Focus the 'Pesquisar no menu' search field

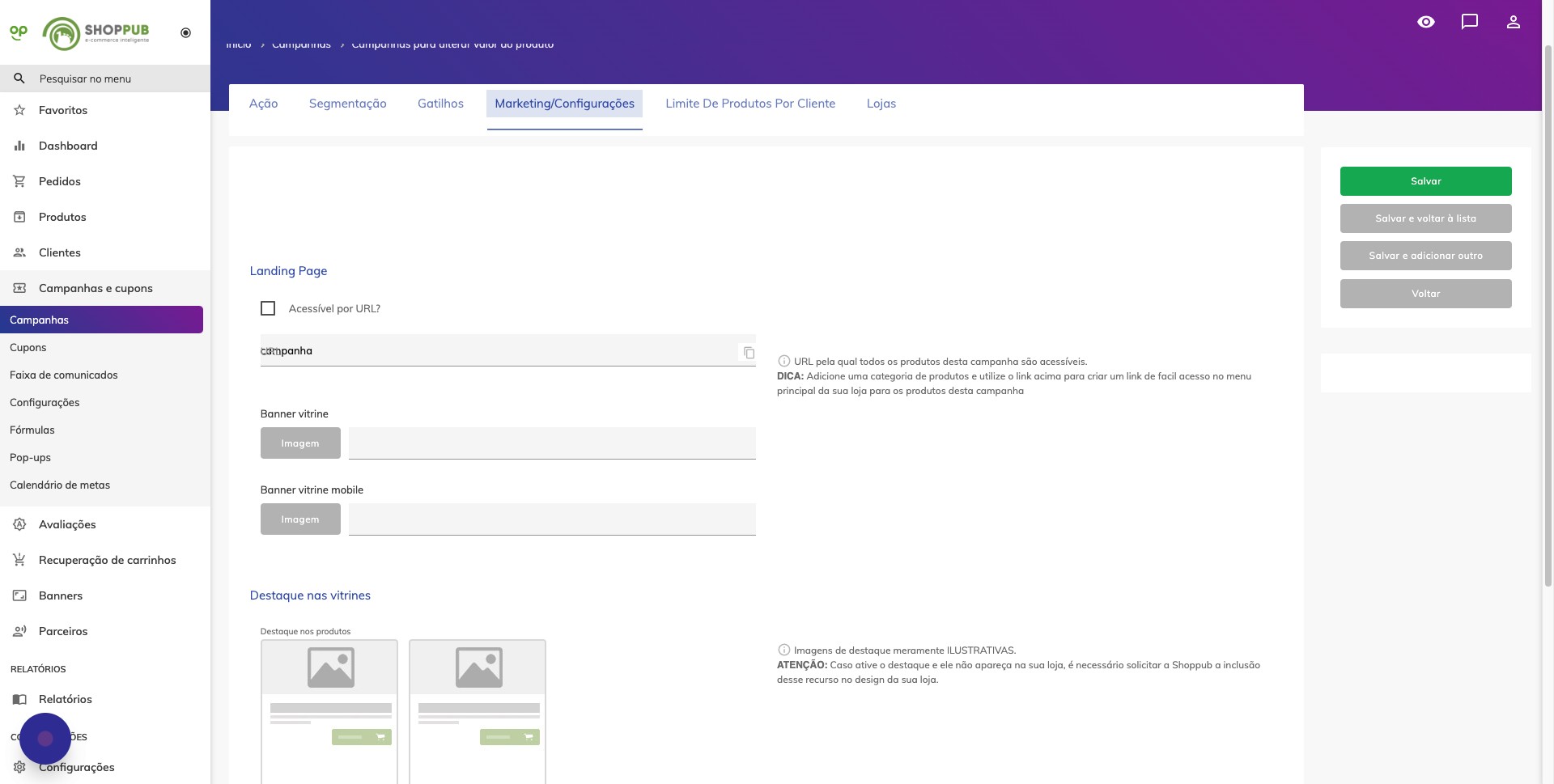105,78
